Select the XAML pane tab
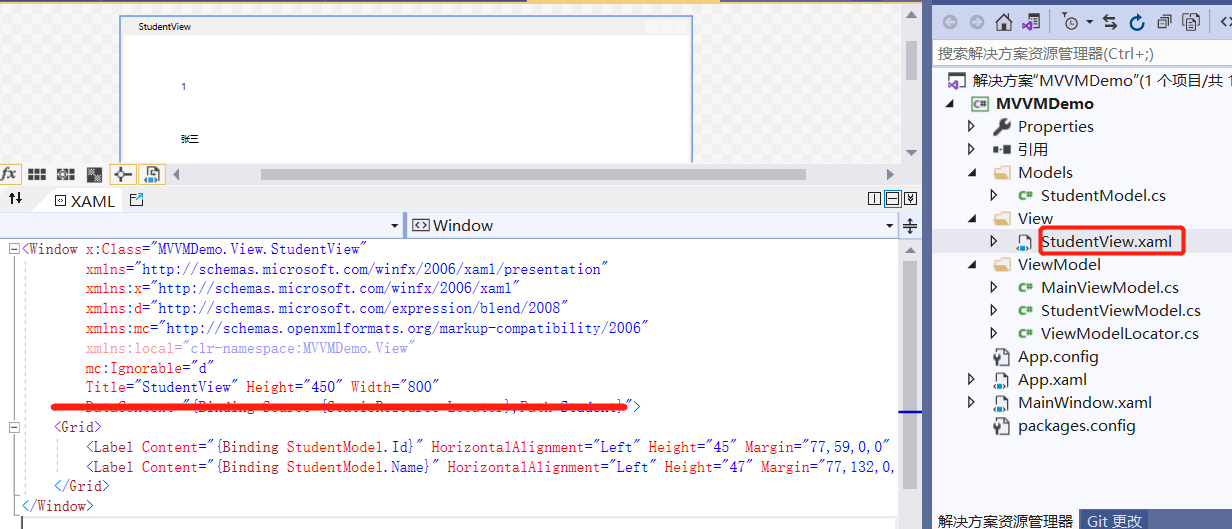 pyautogui.click(x=84, y=200)
